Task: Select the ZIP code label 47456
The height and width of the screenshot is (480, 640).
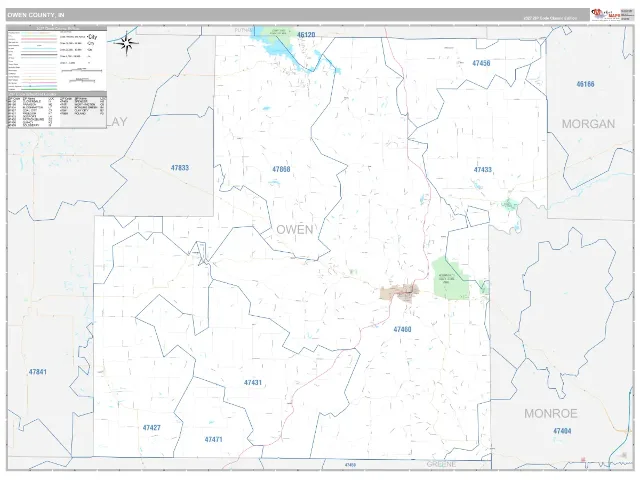Action: point(481,63)
